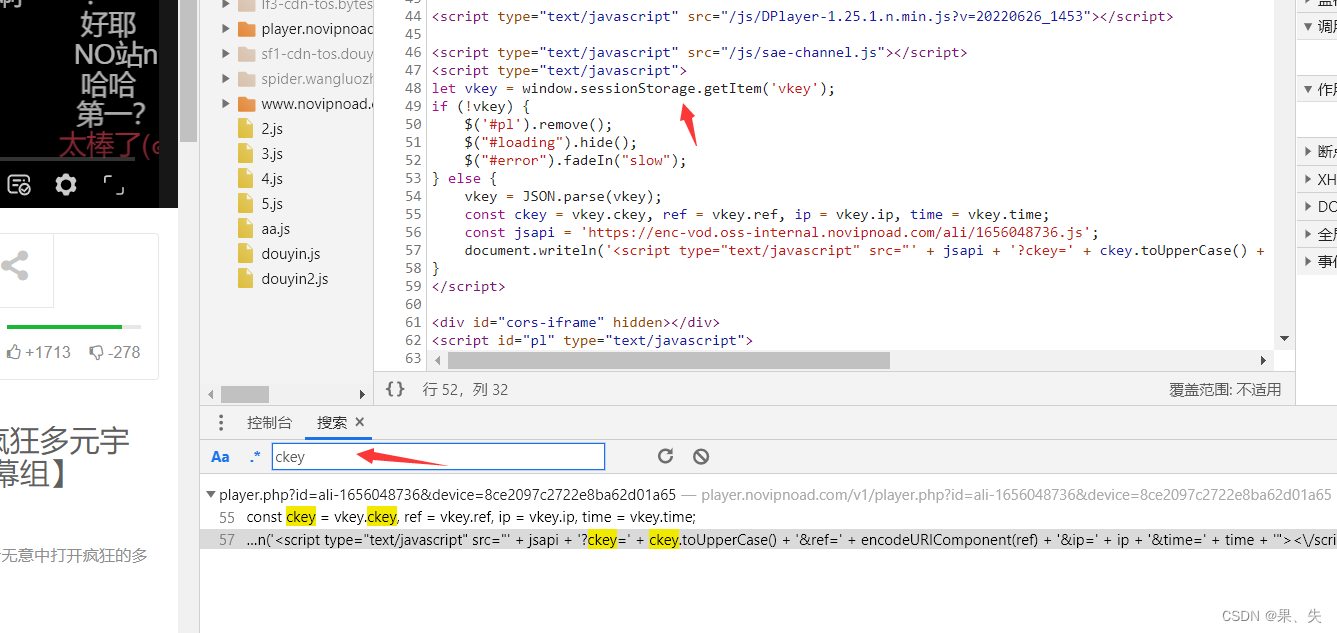Expand the 事件 section in the right sidebar

[x=1309, y=261]
